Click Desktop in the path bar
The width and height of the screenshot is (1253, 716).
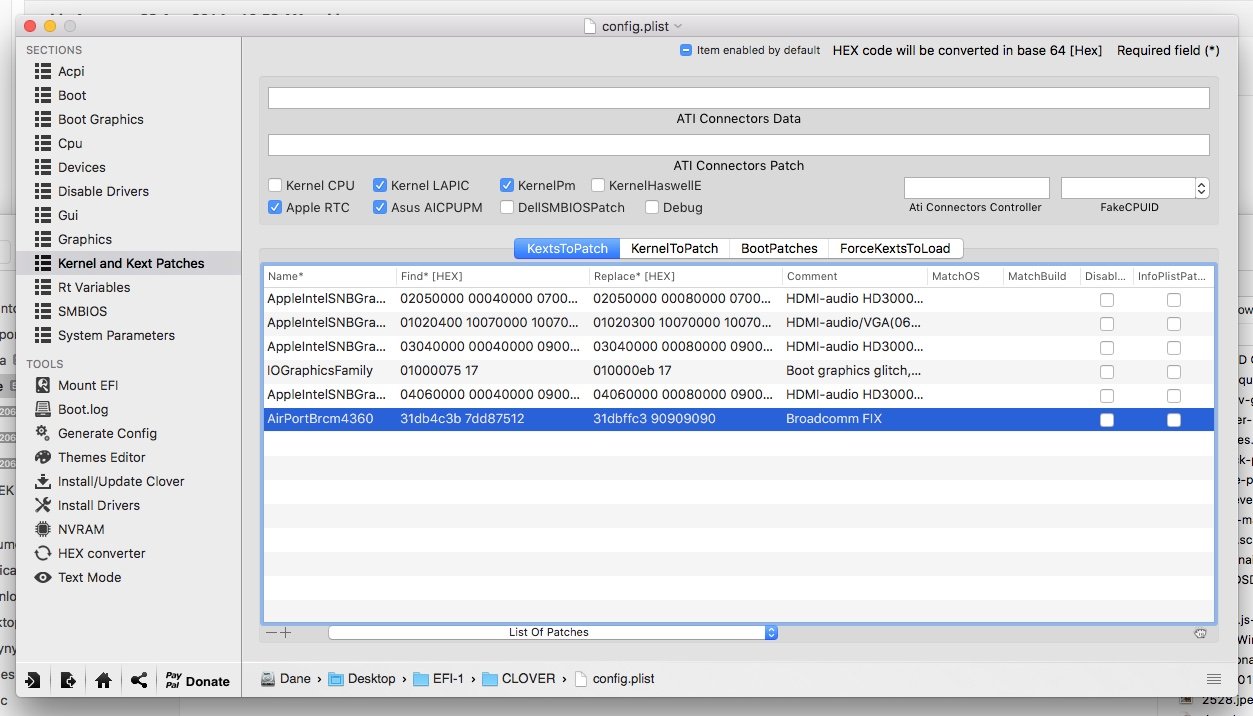click(x=361, y=678)
